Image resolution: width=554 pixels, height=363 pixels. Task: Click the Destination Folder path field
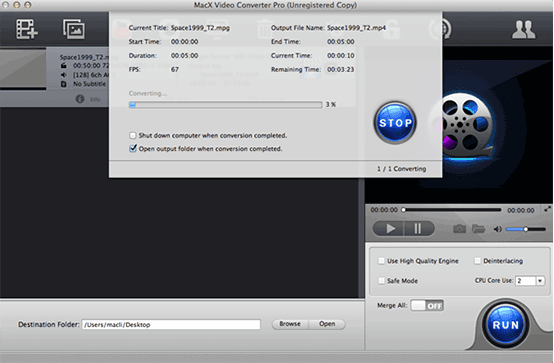[x=171, y=324]
